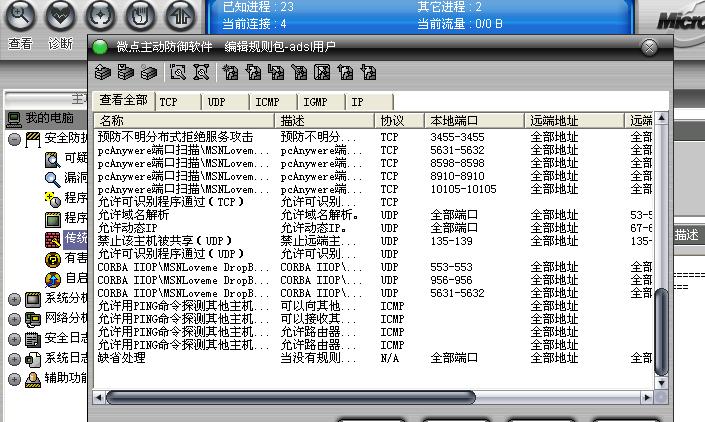Click the circular arrows refresh icon in top toolbar
This screenshot has height=422, width=705.
pos(100,16)
